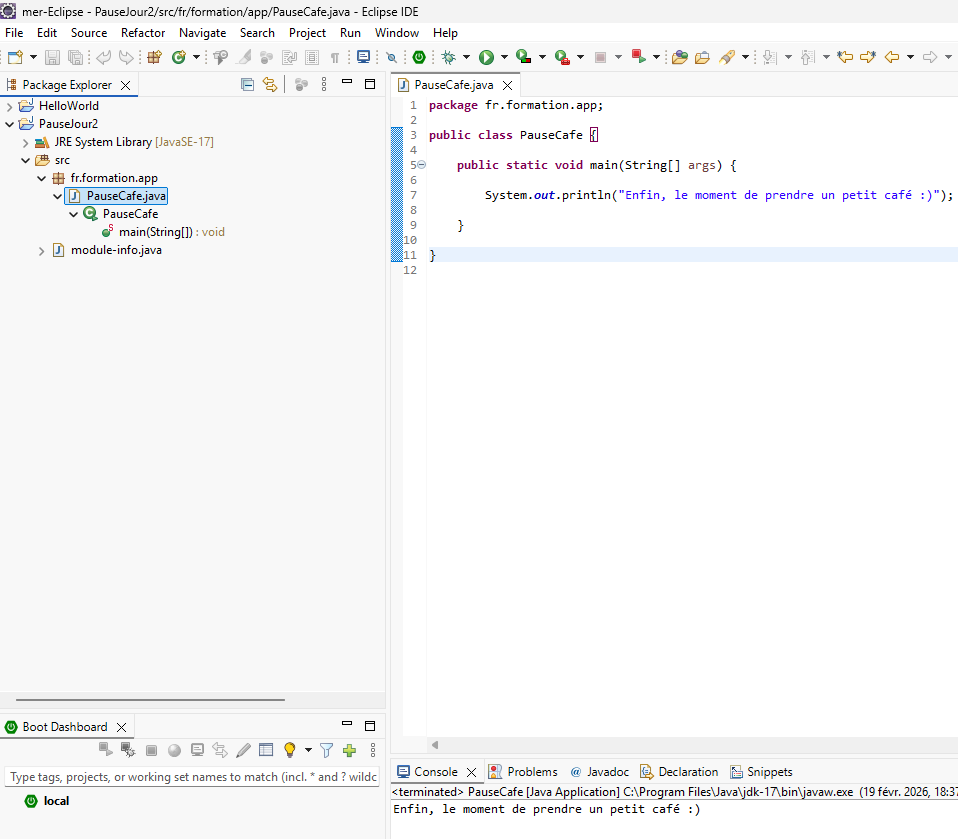Image resolution: width=958 pixels, height=839 pixels.
Task: Click the green Run button in toolbar
Action: [x=486, y=58]
